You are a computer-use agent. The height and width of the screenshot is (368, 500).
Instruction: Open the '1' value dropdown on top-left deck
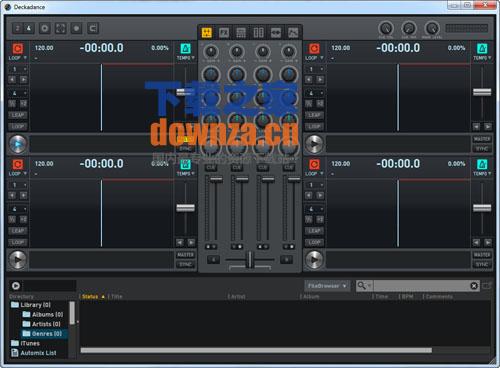(18, 69)
